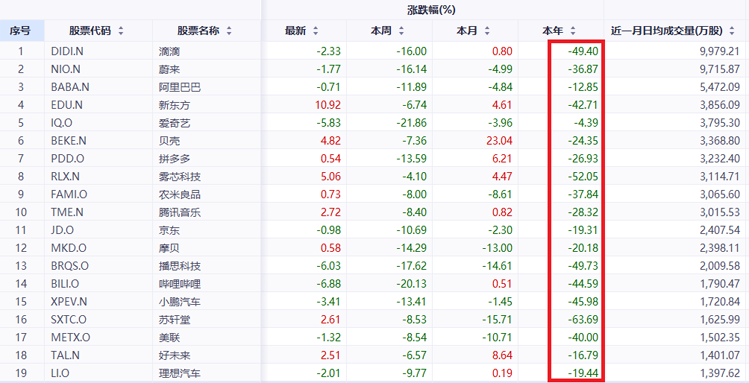The image size is (749, 383).
Task: Click sort arrows next to 本月
Action: pyautogui.click(x=487, y=31)
